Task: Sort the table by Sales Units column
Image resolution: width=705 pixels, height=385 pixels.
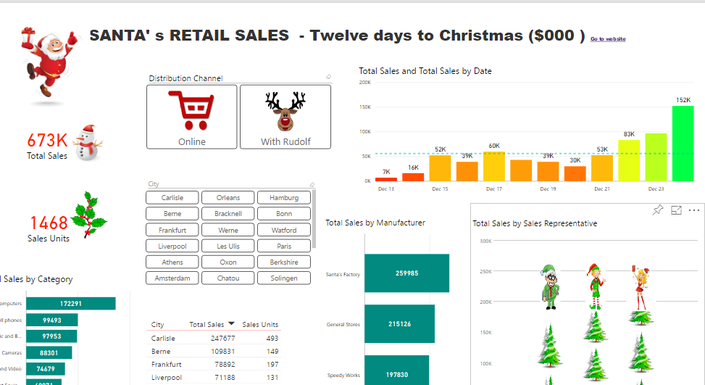Action: (260, 324)
